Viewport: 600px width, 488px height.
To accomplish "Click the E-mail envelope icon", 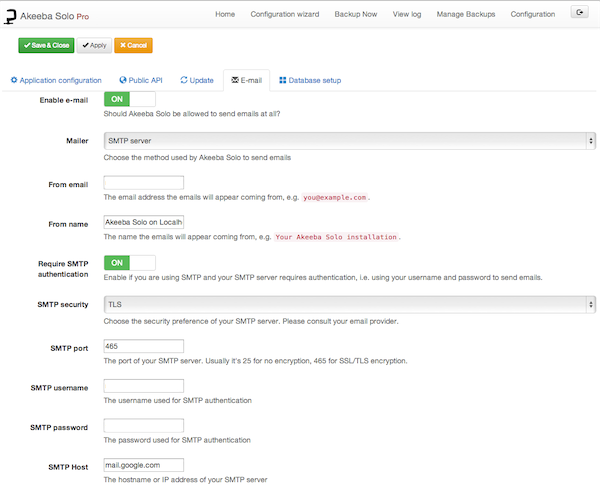I will pos(235,80).
